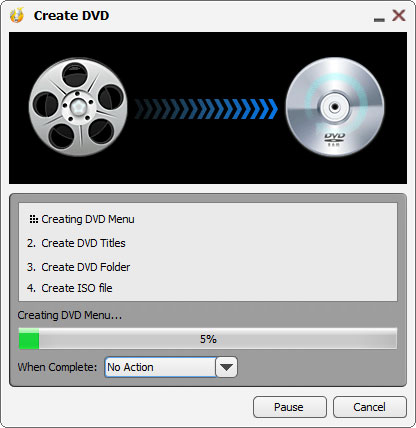Select step 4 Create ISO file
Screen dimensions: 416x428
[70, 288]
